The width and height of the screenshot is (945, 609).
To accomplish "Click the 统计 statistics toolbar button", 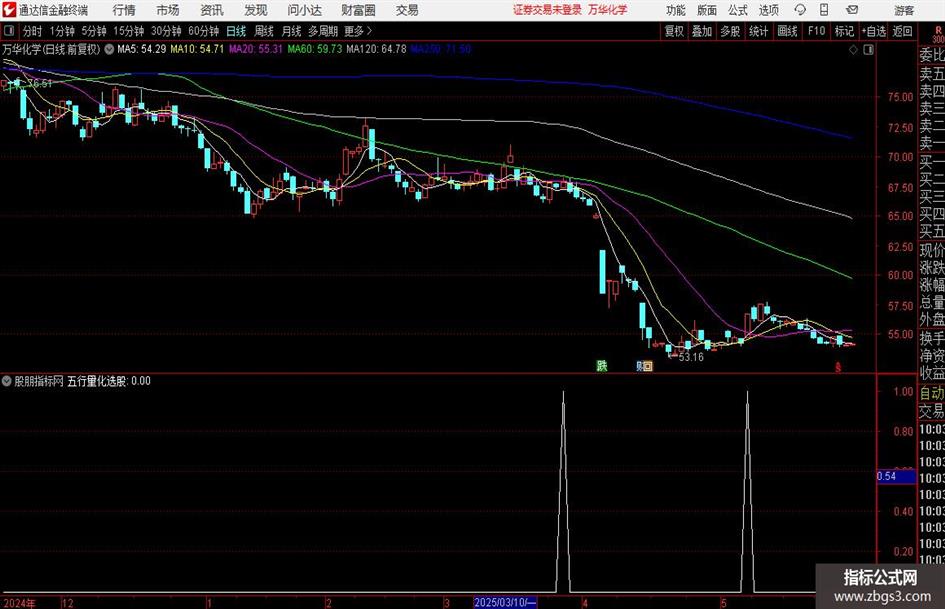I will pos(758,31).
